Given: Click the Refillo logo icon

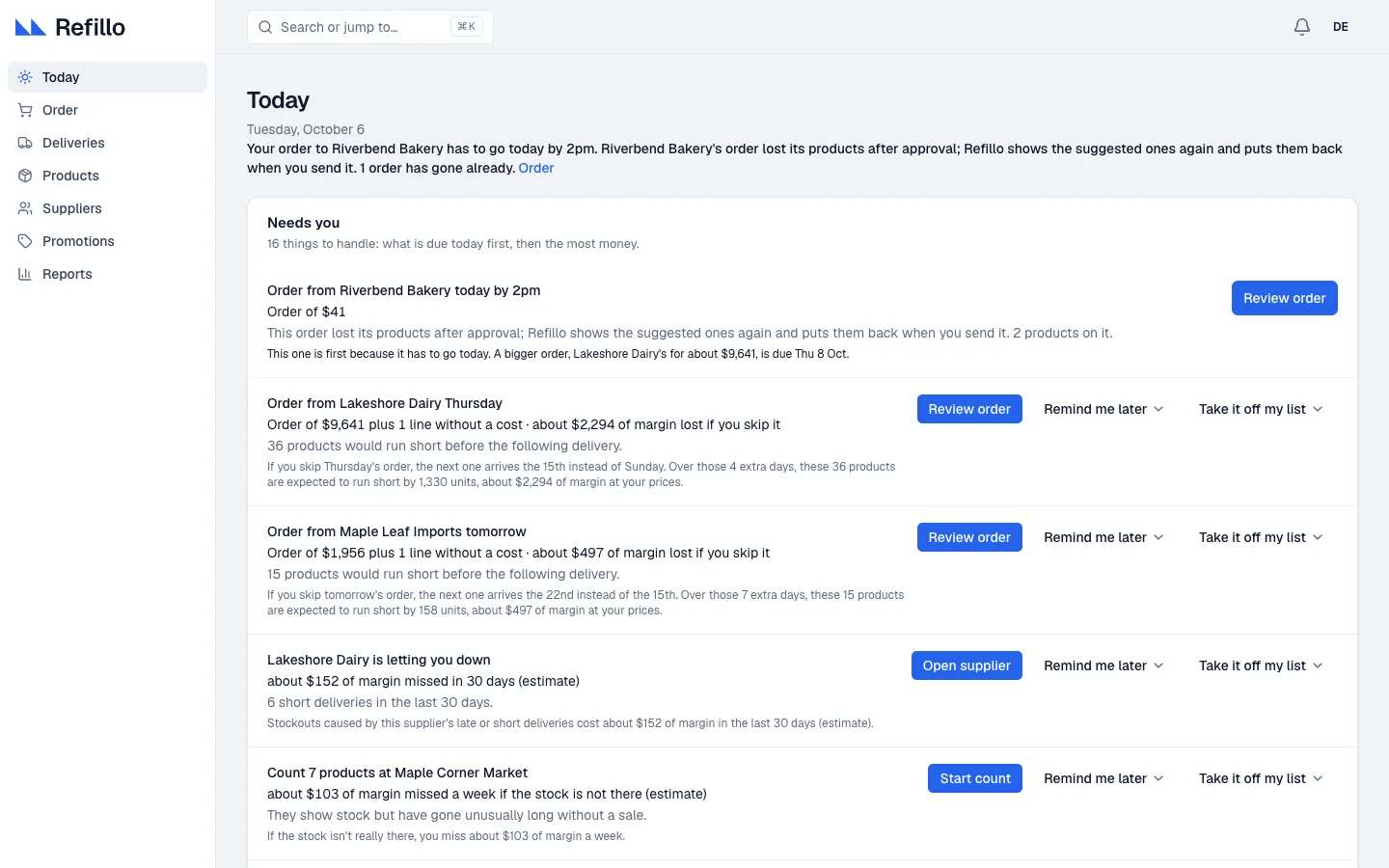Looking at the screenshot, I should pyautogui.click(x=31, y=27).
